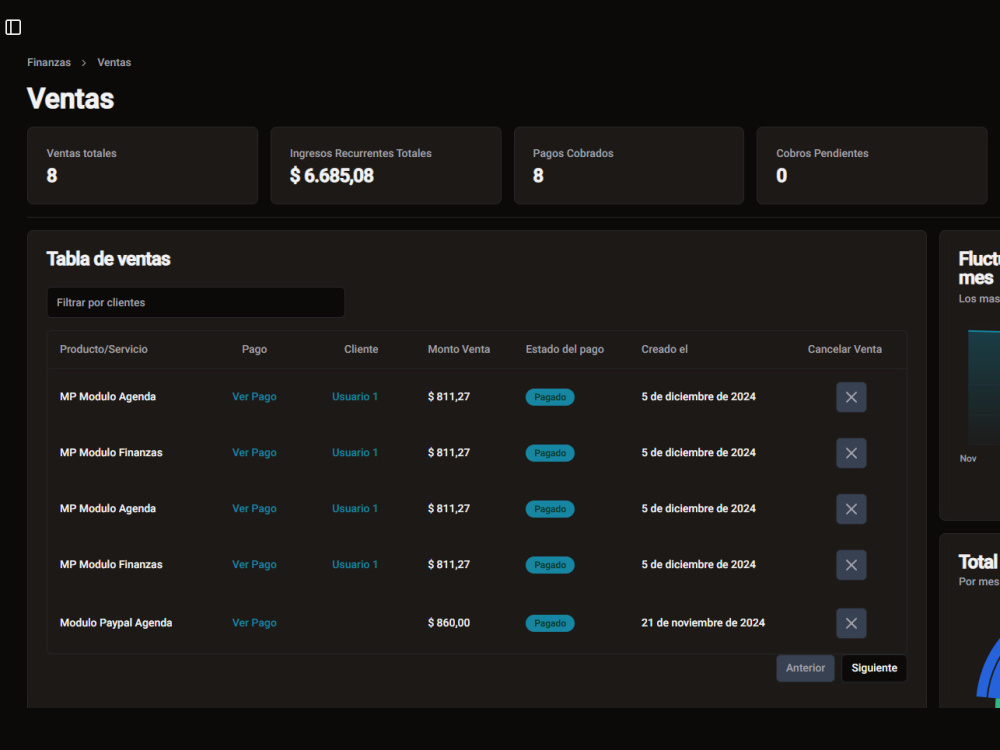Select the Ventas totales card
Screen dimensions: 1000x750
tap(142, 166)
